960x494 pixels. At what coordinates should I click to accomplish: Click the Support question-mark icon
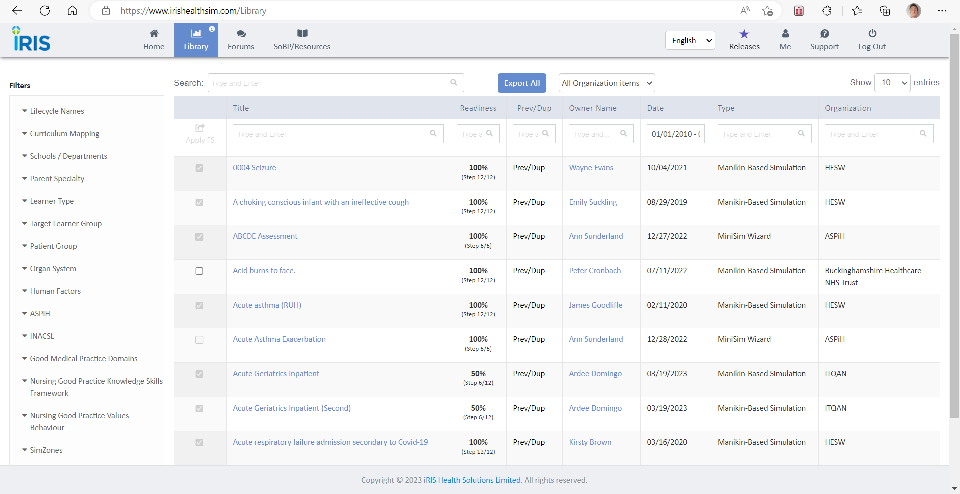point(825,34)
